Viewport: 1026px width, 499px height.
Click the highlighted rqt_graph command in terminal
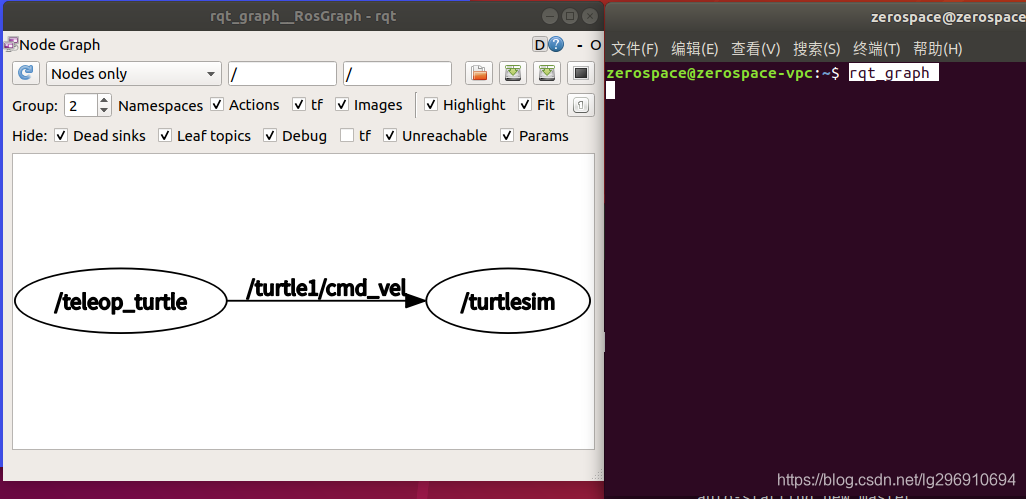(x=893, y=73)
